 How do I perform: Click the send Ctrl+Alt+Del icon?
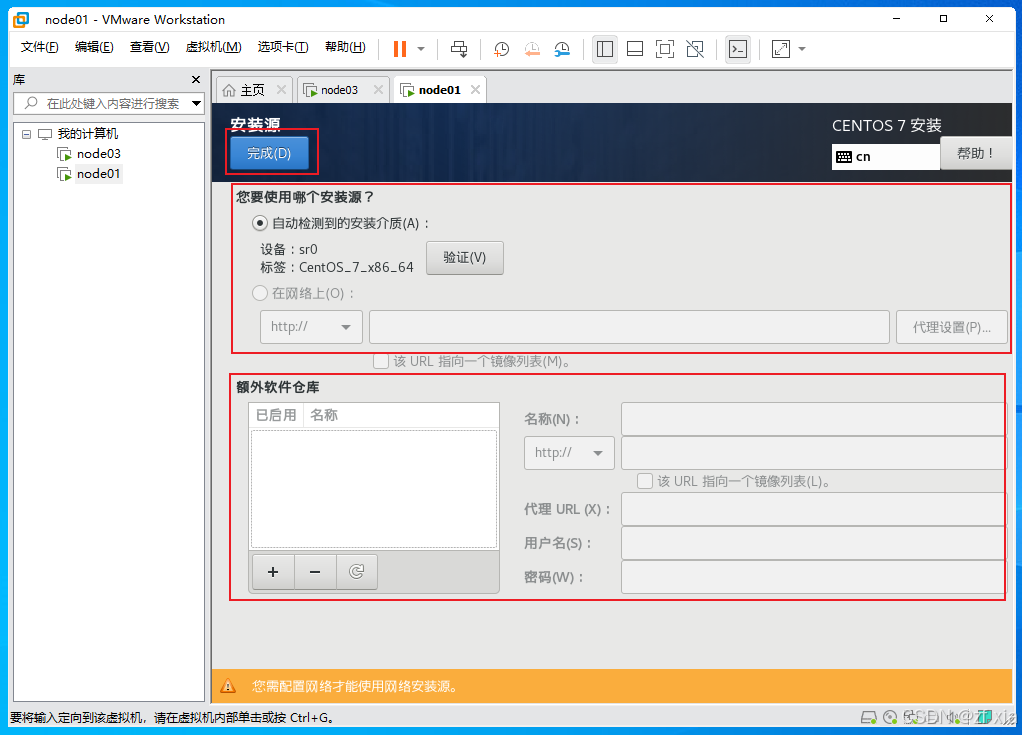pyautogui.click(x=459, y=49)
